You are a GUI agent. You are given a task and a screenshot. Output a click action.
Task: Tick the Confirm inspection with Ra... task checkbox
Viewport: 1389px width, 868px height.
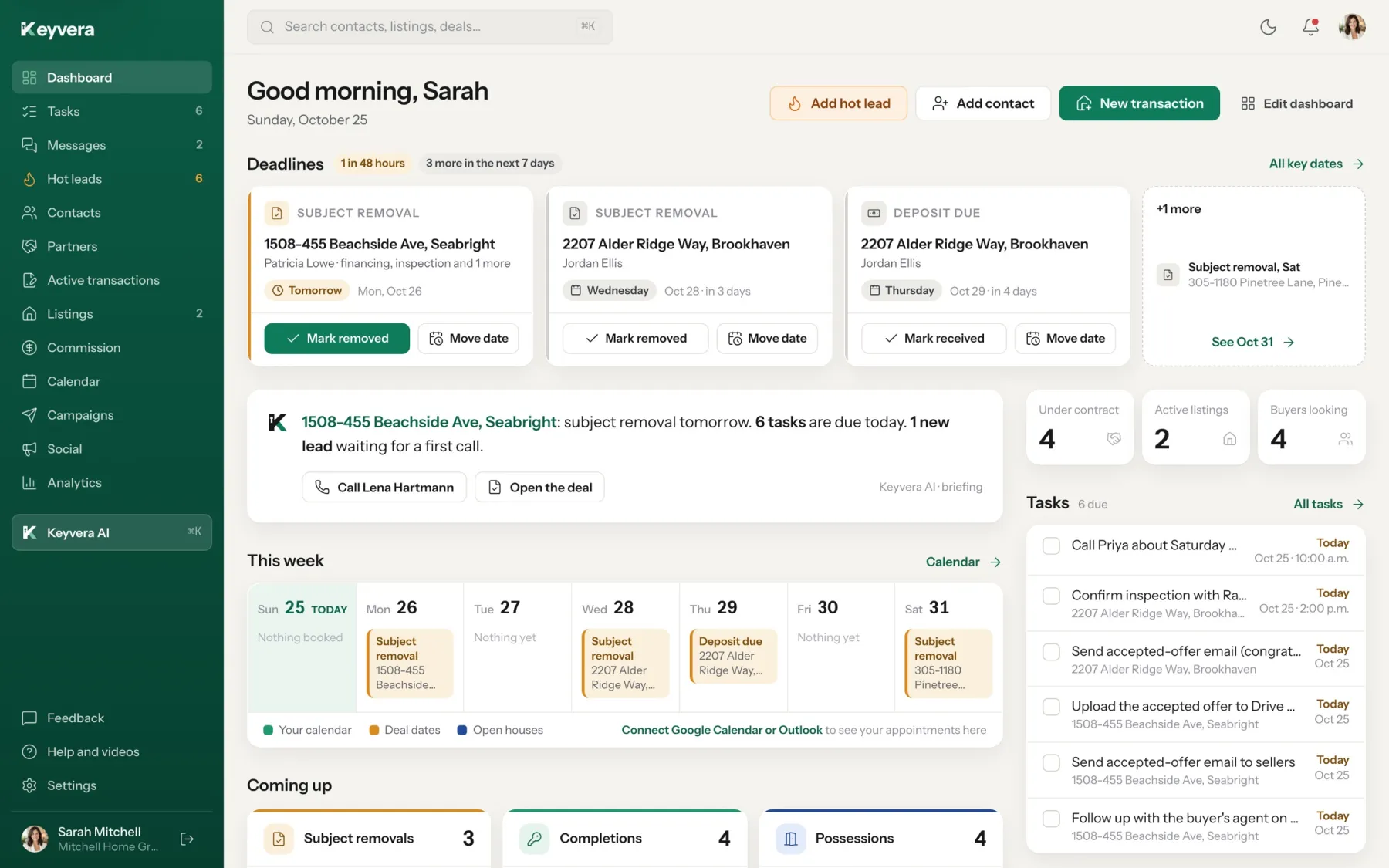[1051, 596]
